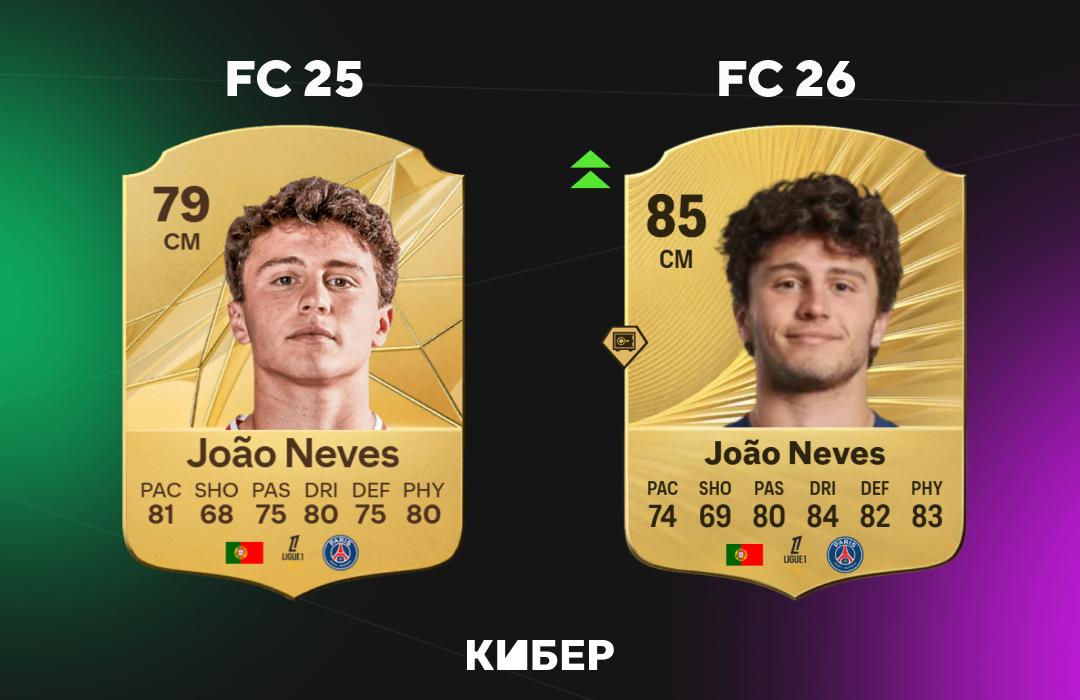Screen dimensions: 1080x700
Task: Click the Ligue 1 logo on FC 26 card
Action: coord(795,553)
